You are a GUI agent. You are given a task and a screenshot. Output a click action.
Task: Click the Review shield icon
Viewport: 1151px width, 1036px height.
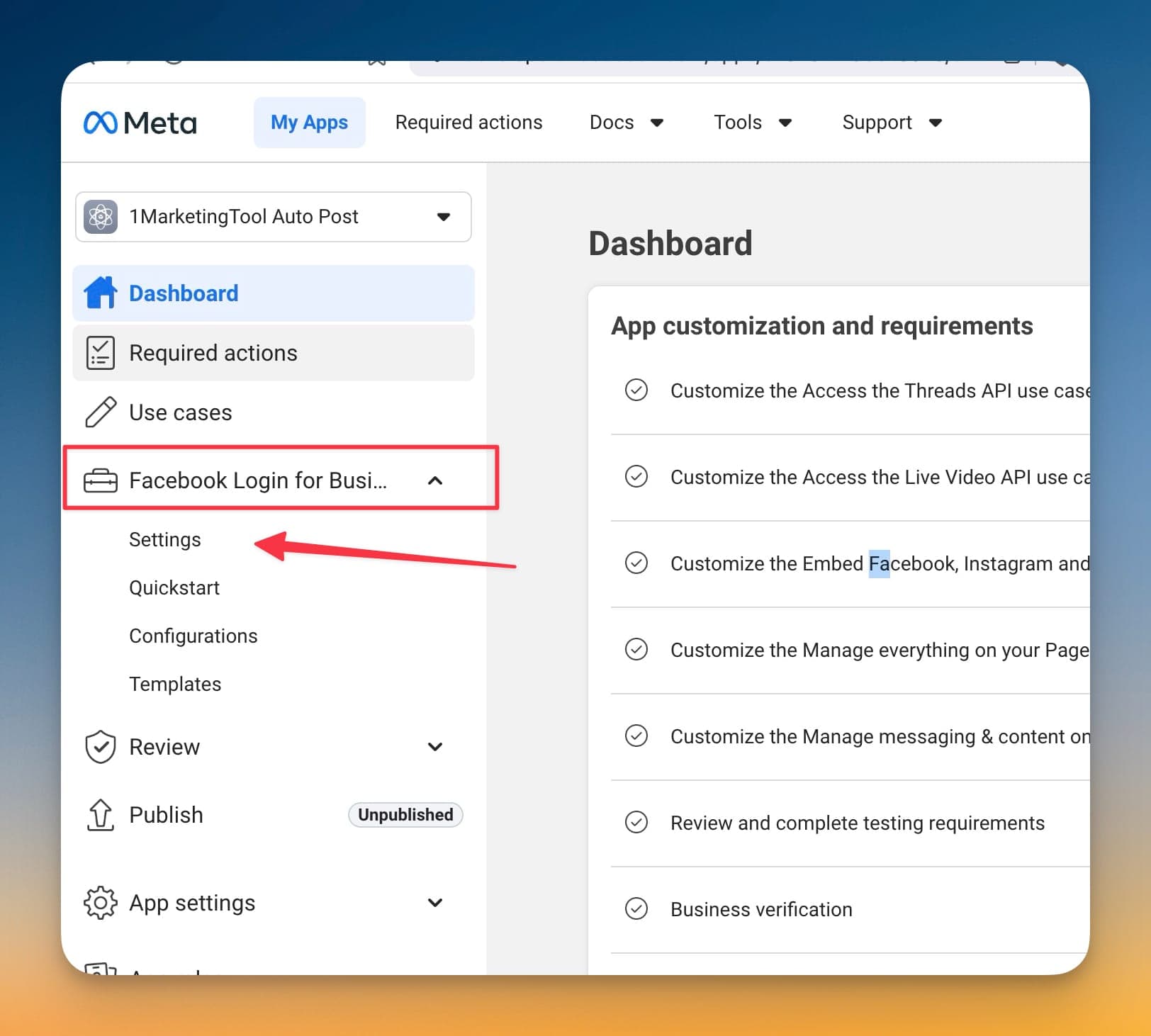click(x=101, y=747)
